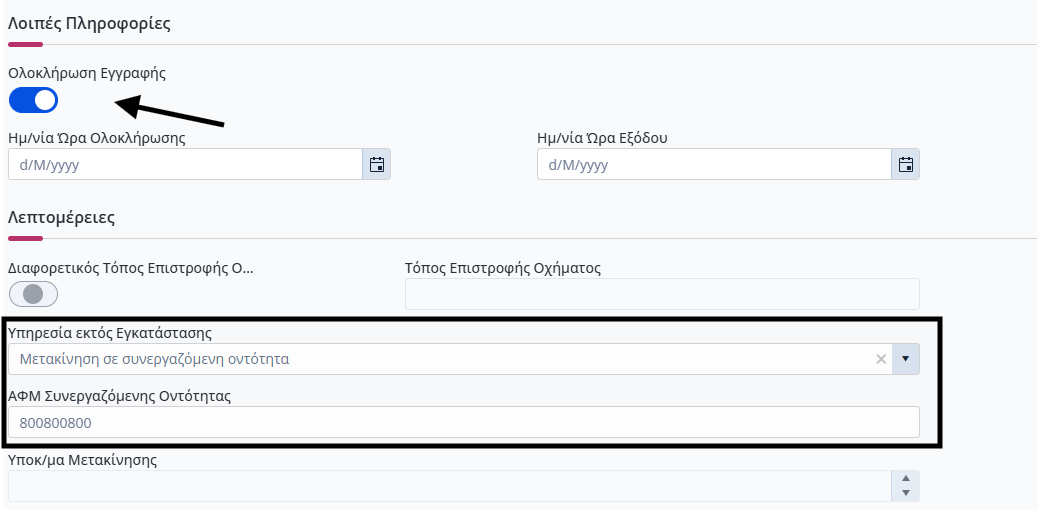1037x510 pixels.
Task: Focus the Ημ/νία Ώρα Ολοκλήρωσης date field
Action: point(185,164)
